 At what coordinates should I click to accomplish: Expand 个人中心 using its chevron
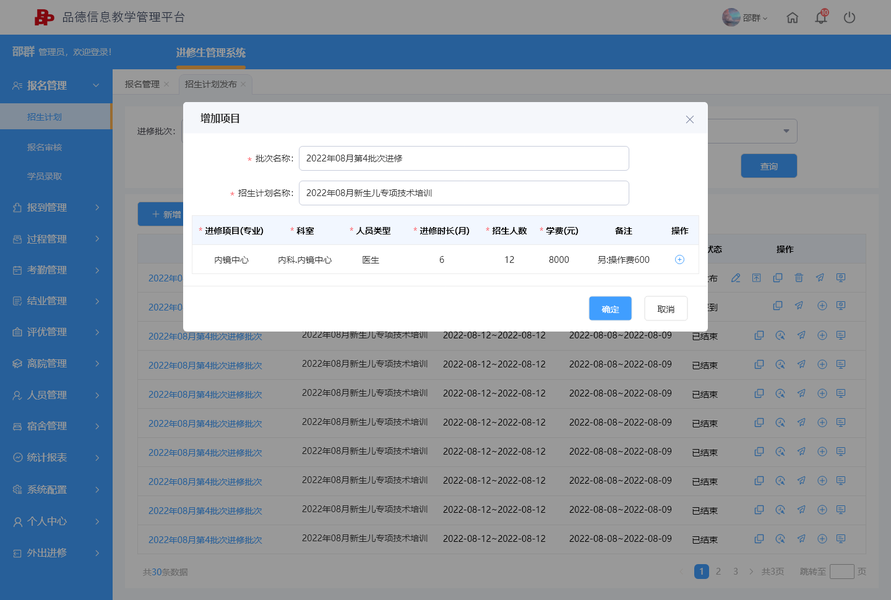coord(97,521)
